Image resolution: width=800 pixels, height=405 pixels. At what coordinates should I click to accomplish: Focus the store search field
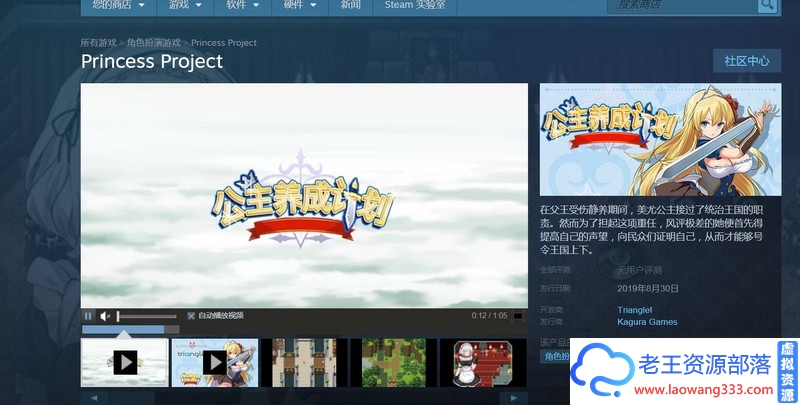(x=683, y=5)
